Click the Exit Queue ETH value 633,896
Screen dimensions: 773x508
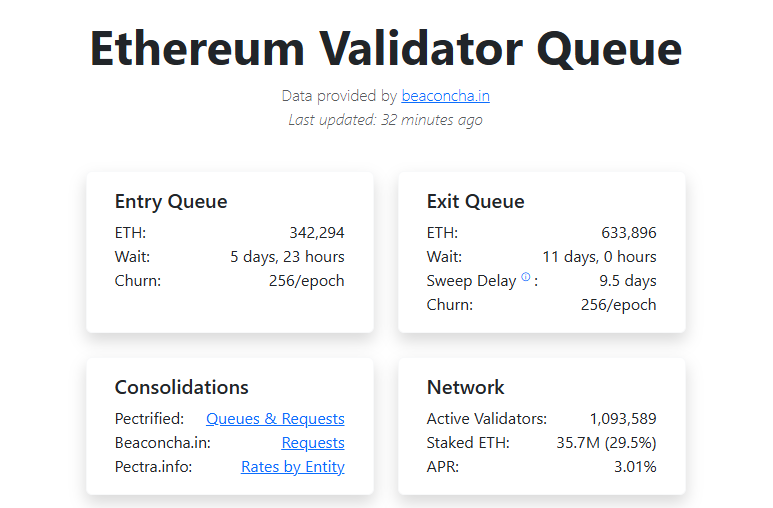[x=629, y=233]
